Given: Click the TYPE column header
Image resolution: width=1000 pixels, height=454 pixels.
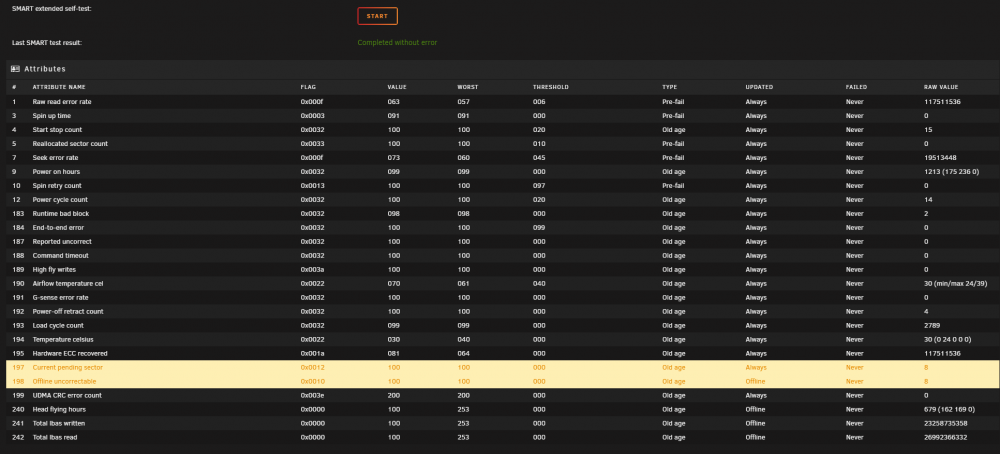Looking at the screenshot, I should point(669,87).
